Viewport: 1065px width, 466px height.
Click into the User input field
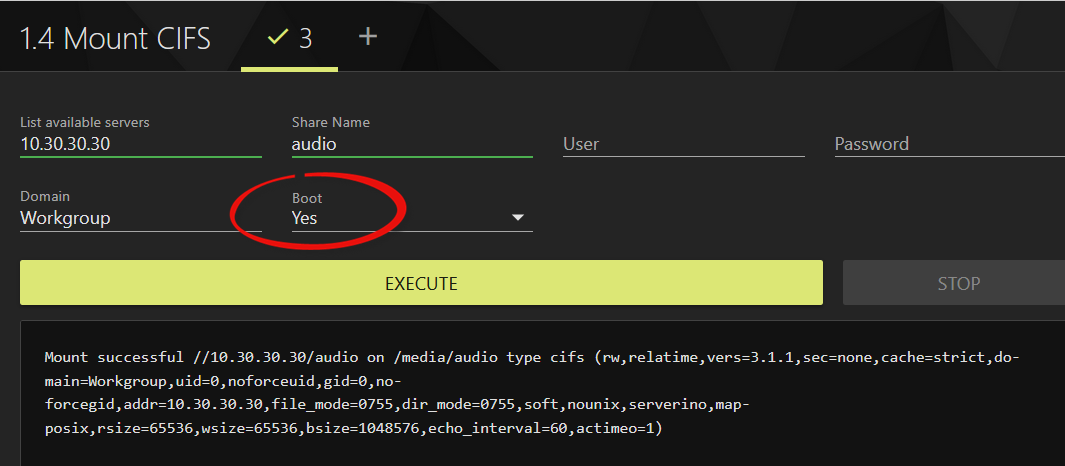[683, 144]
